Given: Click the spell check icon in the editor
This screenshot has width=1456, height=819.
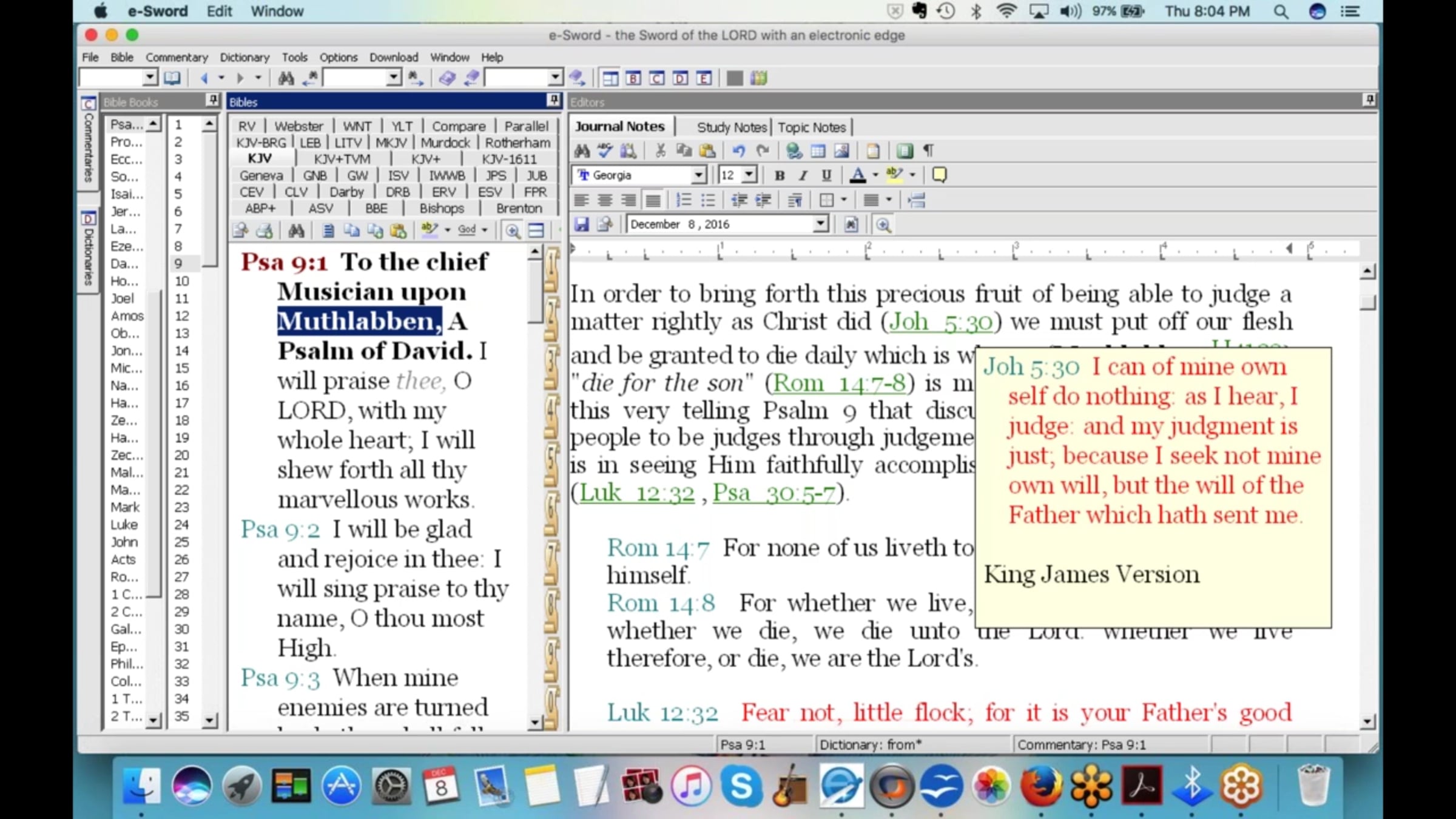Looking at the screenshot, I should [x=604, y=150].
